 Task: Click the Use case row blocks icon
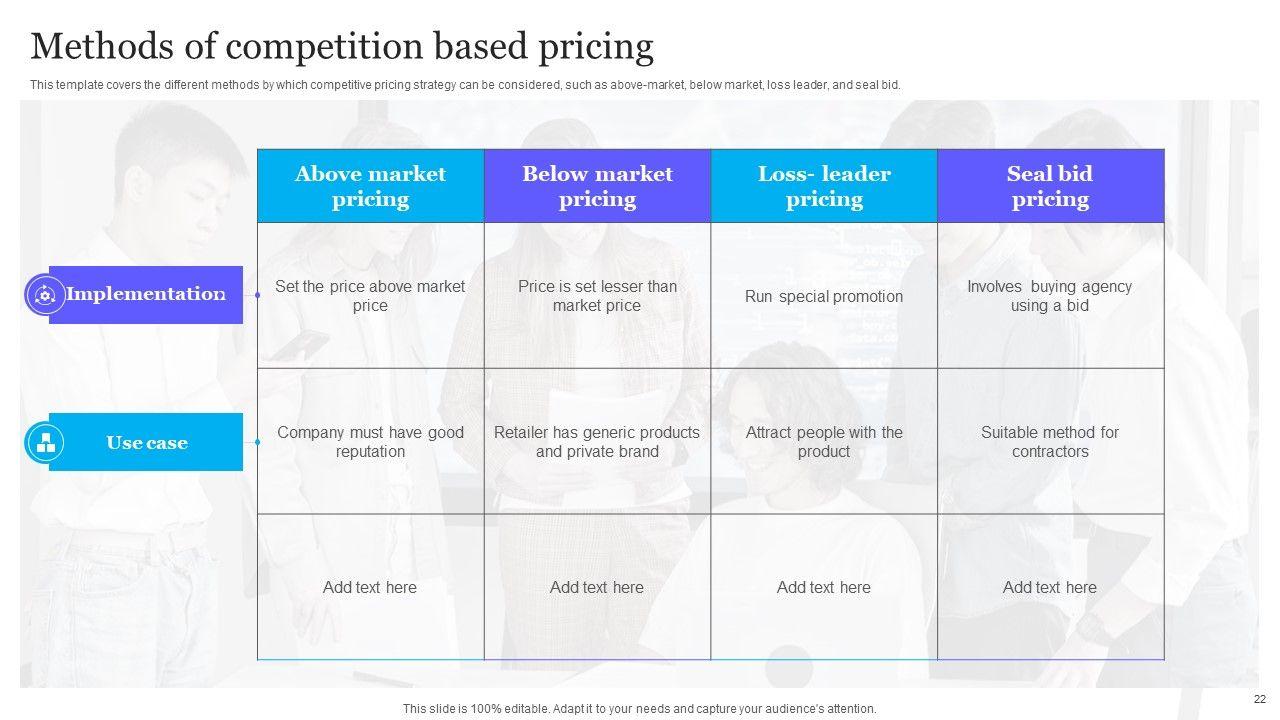click(x=45, y=442)
